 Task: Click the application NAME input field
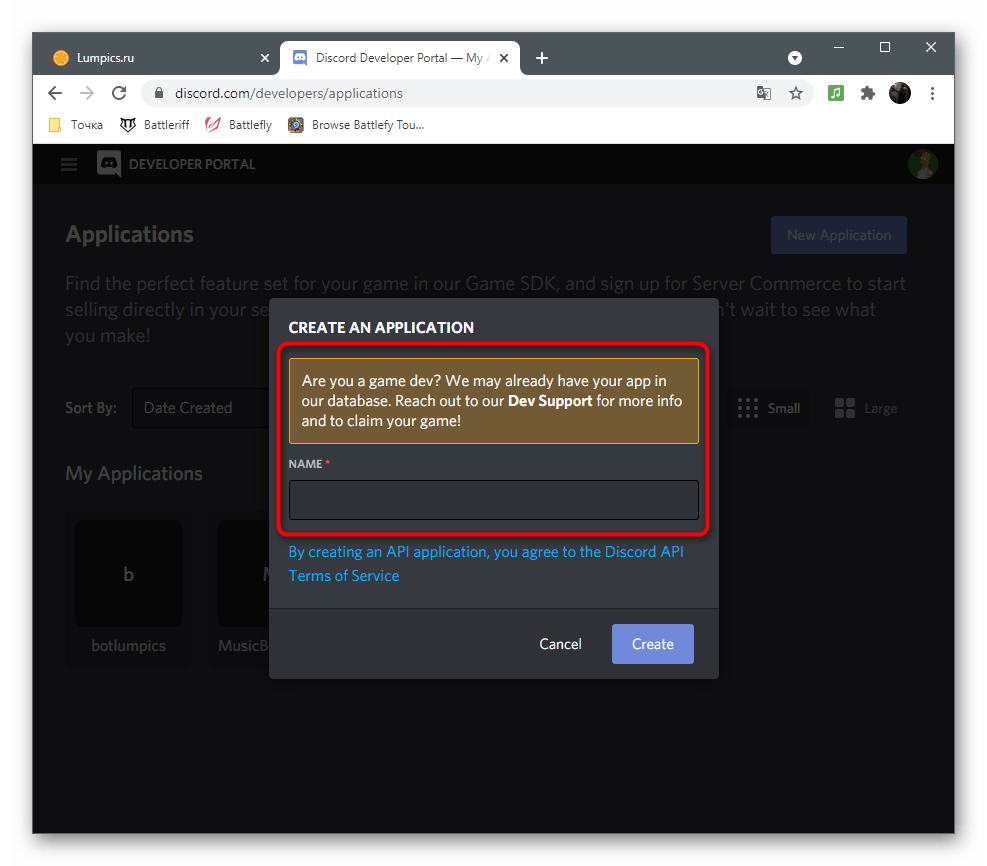pyautogui.click(x=493, y=500)
